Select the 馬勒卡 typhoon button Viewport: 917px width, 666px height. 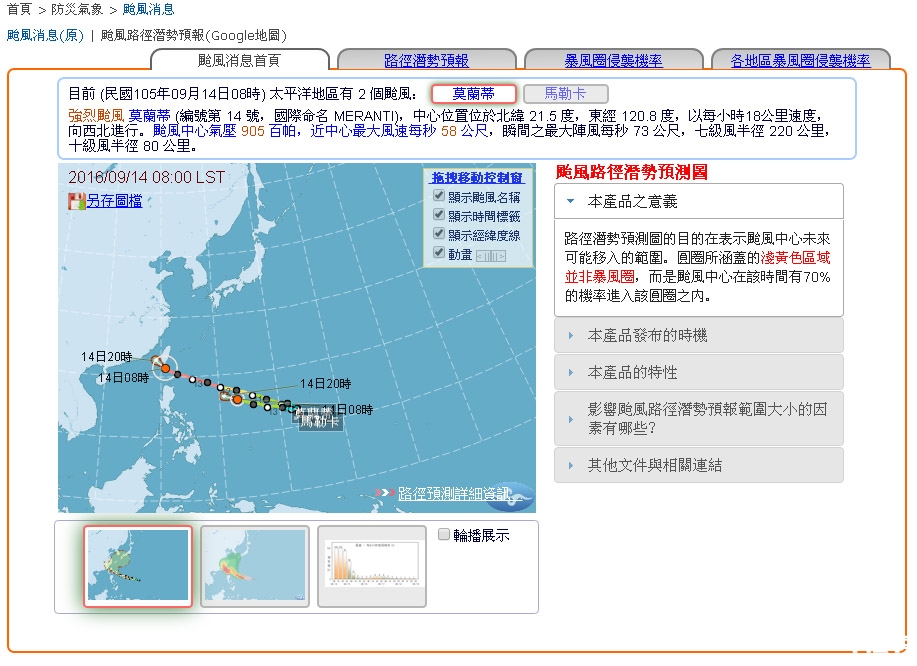[565, 94]
